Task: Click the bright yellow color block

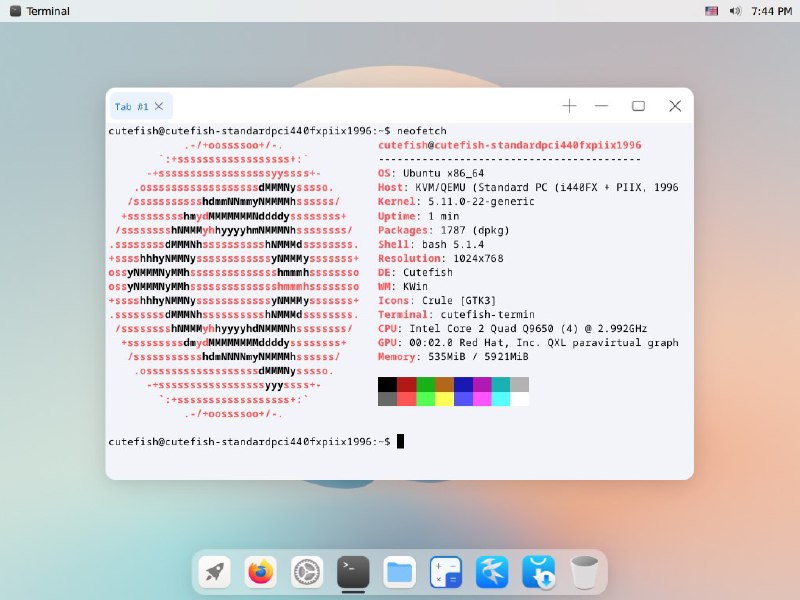Action: (x=444, y=398)
